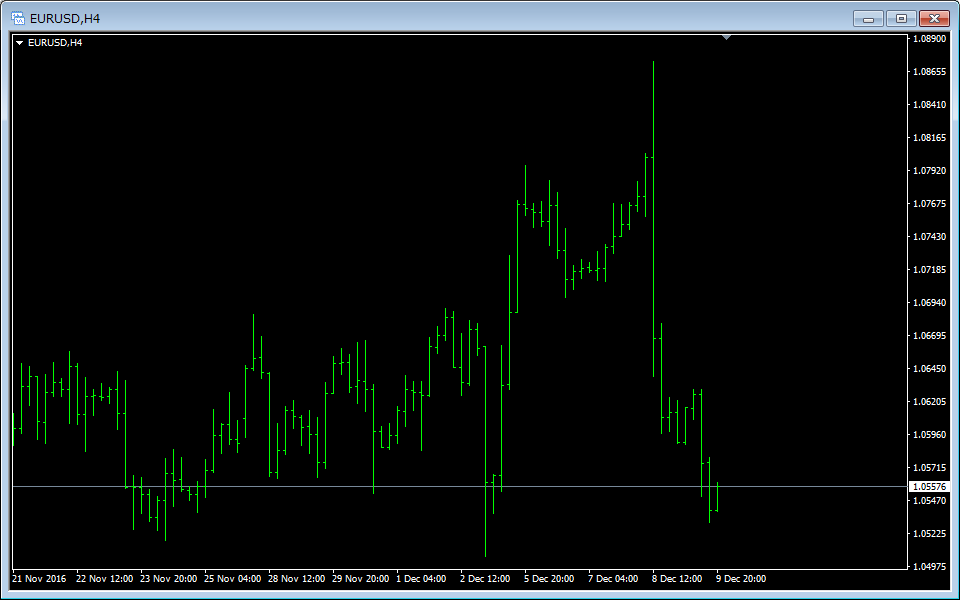This screenshot has width=960, height=600.
Task: Click the time label 7 Dec 04:00
Action: coord(613,579)
